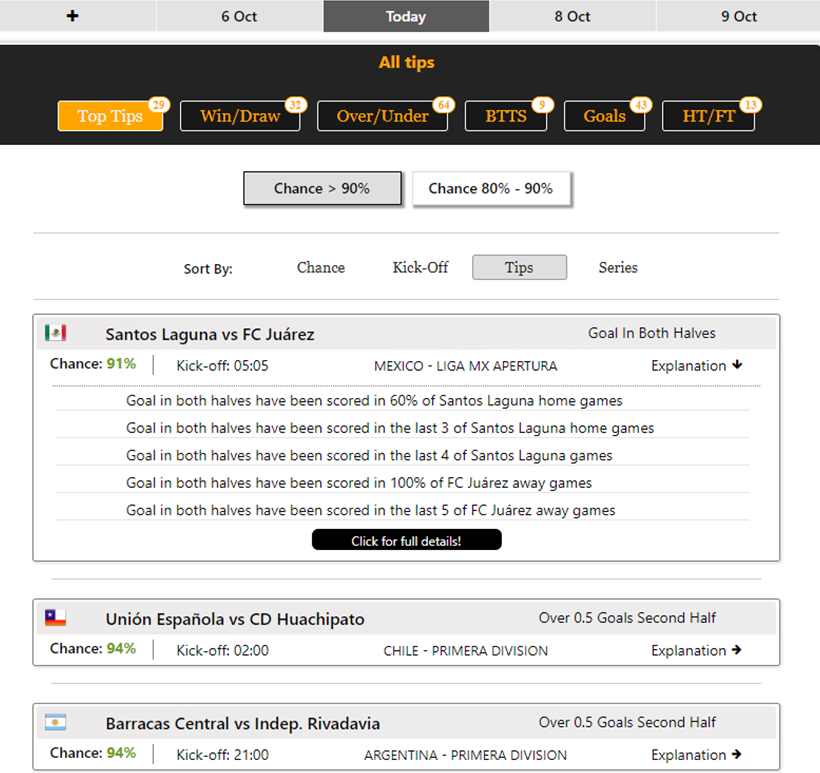Image resolution: width=820 pixels, height=773 pixels.
Task: Open the BTTS tips category
Action: 506,116
